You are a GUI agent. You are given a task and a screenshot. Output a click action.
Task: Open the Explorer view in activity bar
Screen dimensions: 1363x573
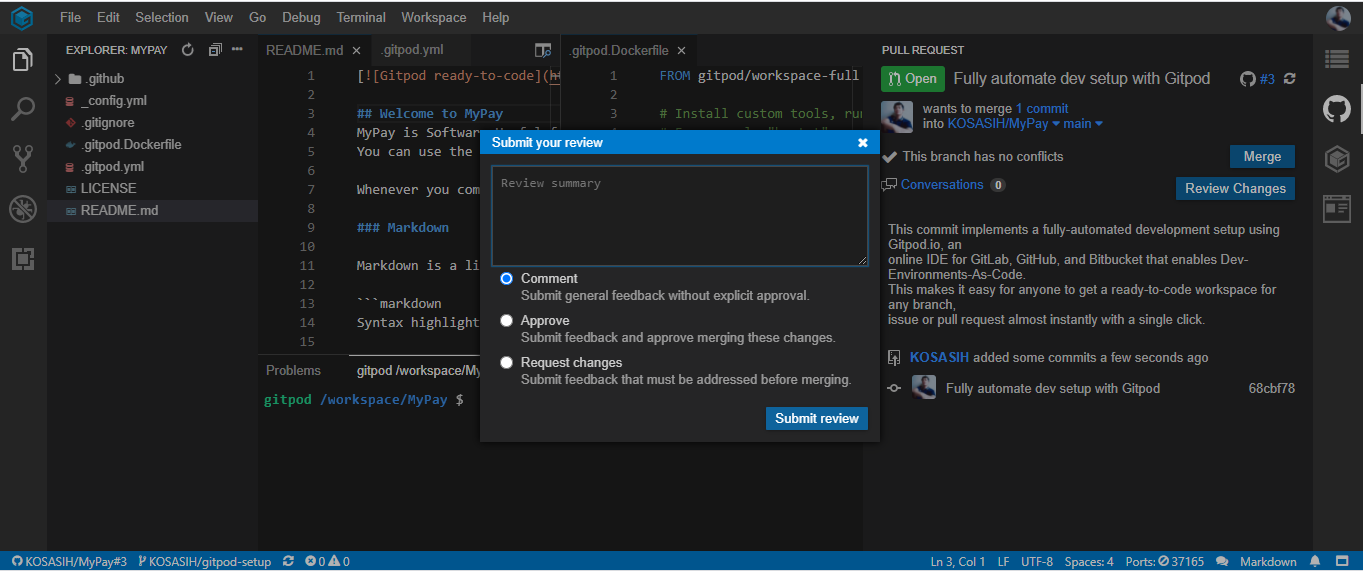click(x=22, y=60)
